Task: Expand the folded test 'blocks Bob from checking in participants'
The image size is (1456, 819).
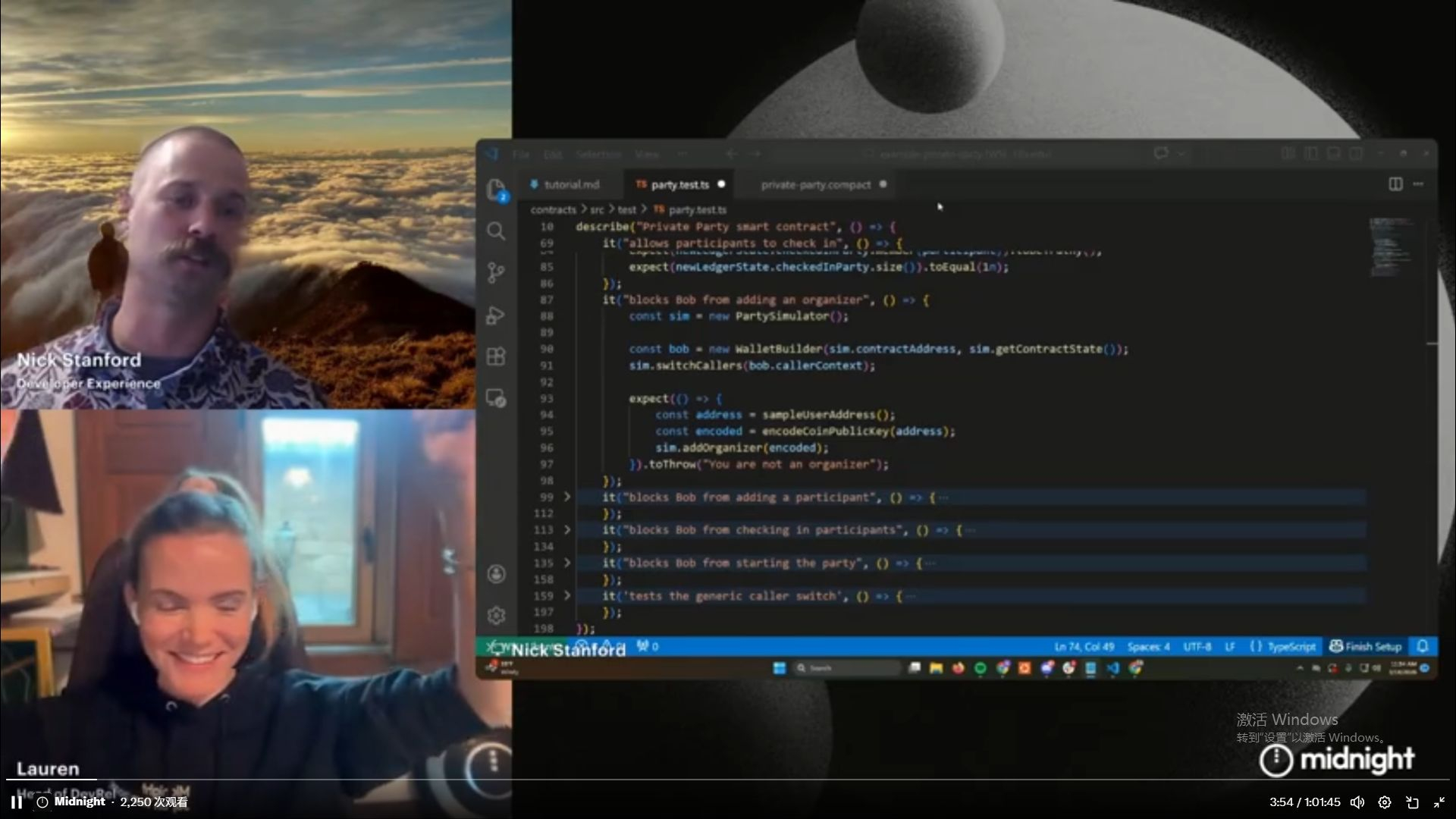Action: (566, 530)
